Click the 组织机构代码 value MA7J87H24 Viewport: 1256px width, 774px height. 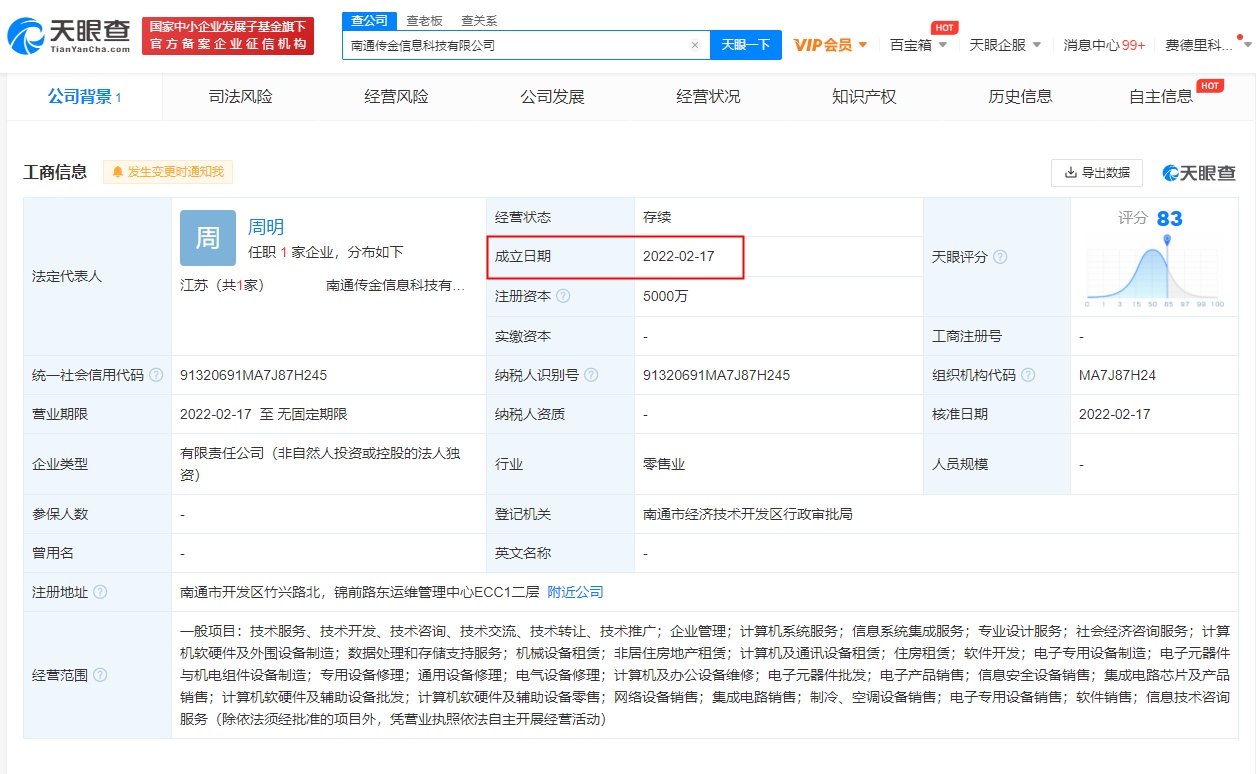coord(1117,375)
